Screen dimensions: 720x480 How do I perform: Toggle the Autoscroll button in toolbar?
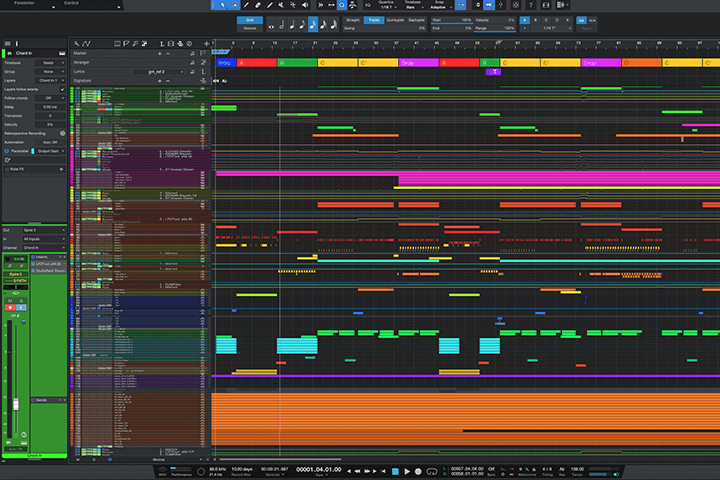pyautogui.click(x=489, y=5)
